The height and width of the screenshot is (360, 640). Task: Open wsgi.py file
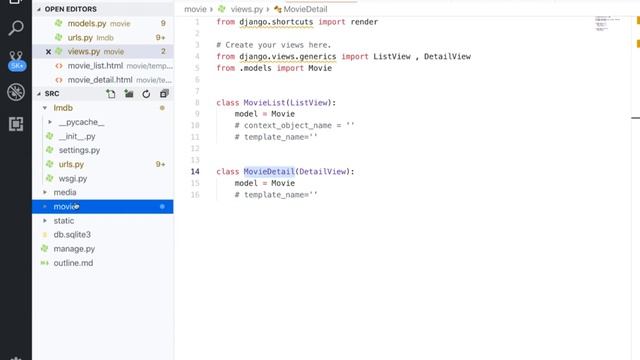[103, 178]
